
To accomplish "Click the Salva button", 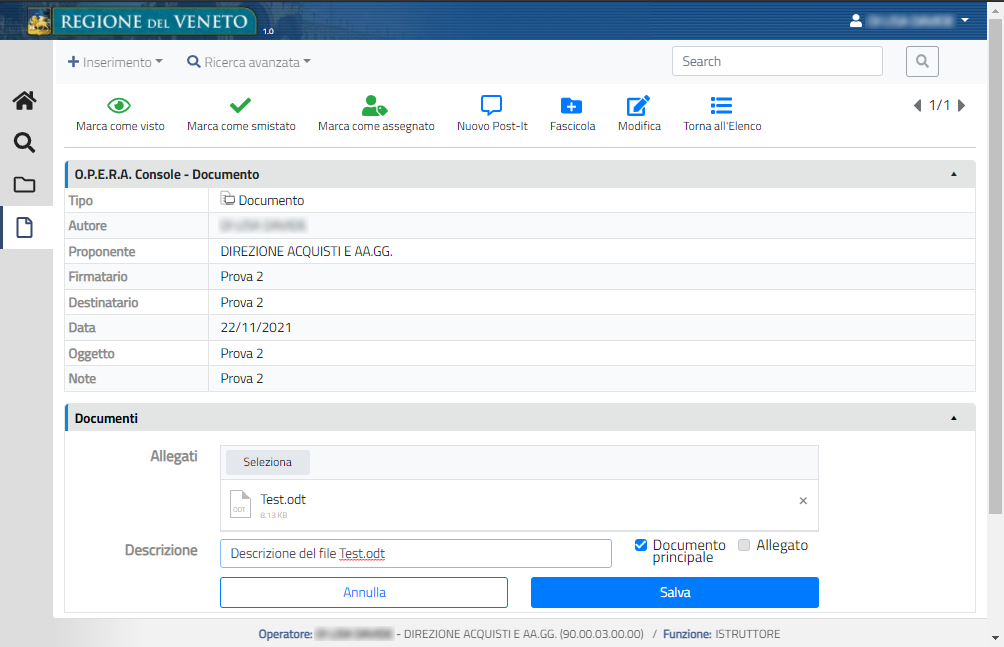I will pyautogui.click(x=675, y=593).
